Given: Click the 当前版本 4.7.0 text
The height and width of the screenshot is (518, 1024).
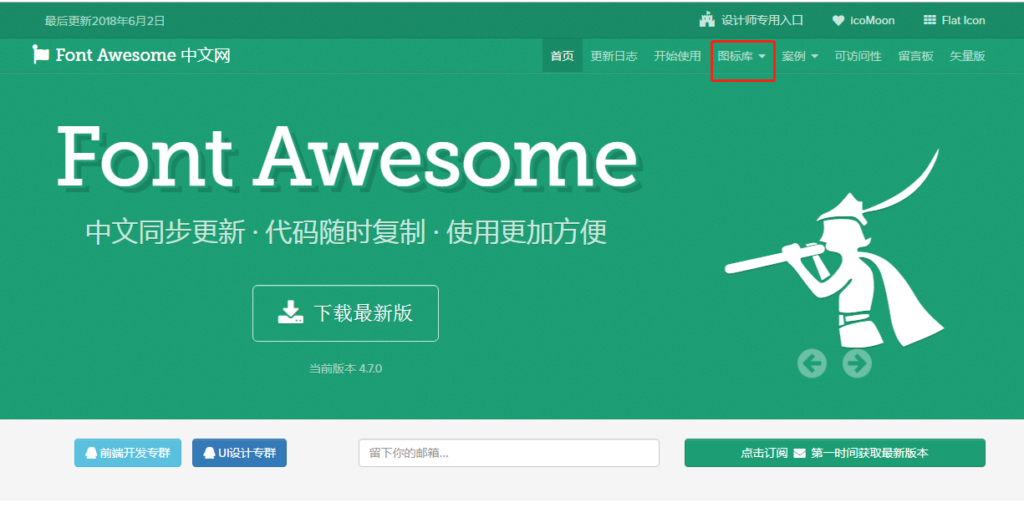Looking at the screenshot, I should point(345,368).
